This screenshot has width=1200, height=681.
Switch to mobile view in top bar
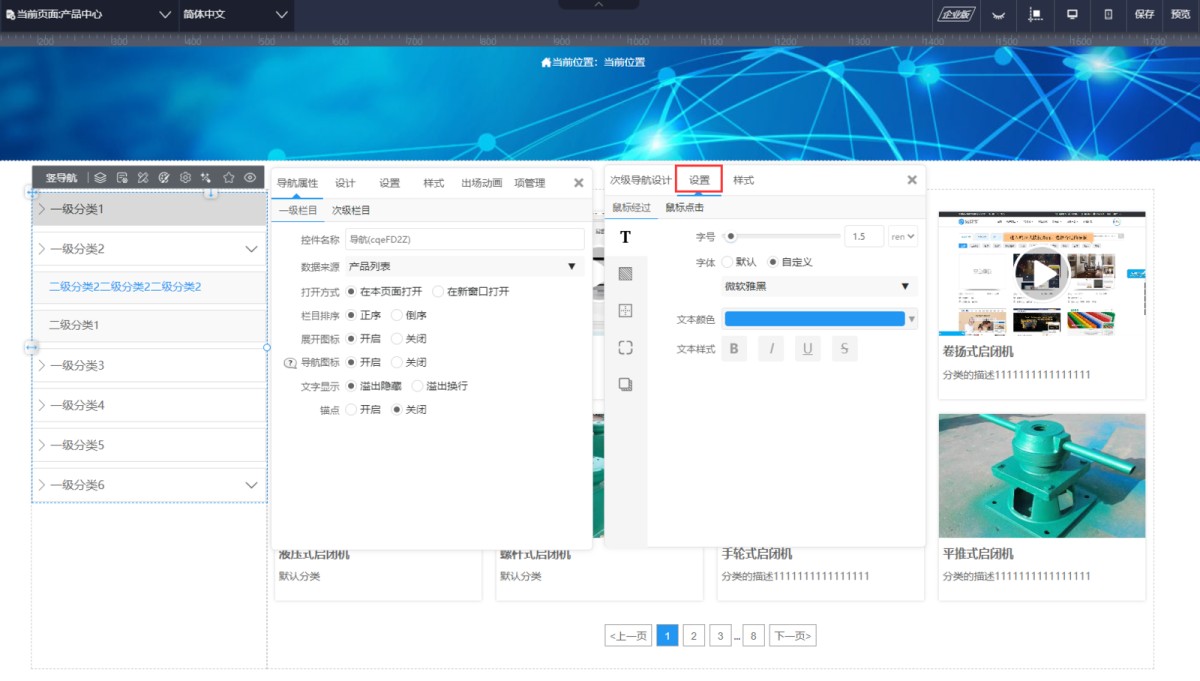click(1108, 14)
